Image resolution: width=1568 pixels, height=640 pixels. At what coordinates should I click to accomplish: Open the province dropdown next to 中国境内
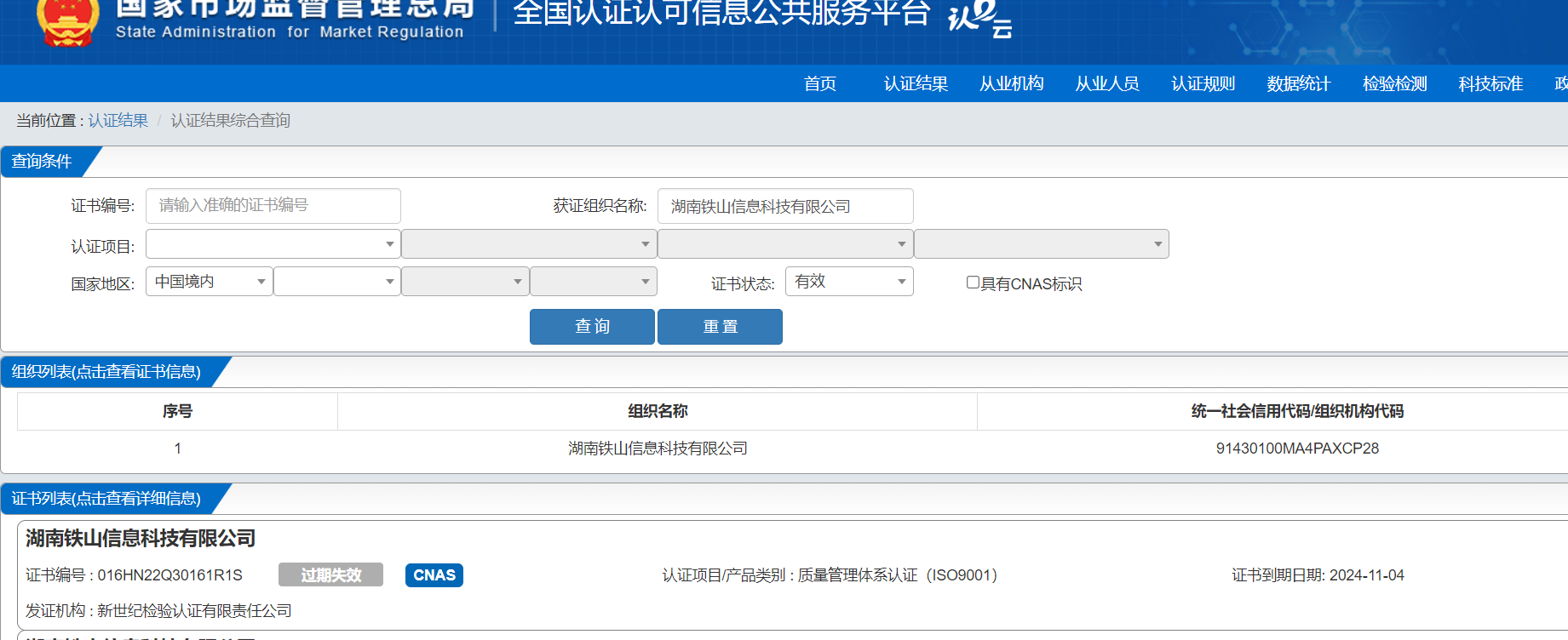337,282
